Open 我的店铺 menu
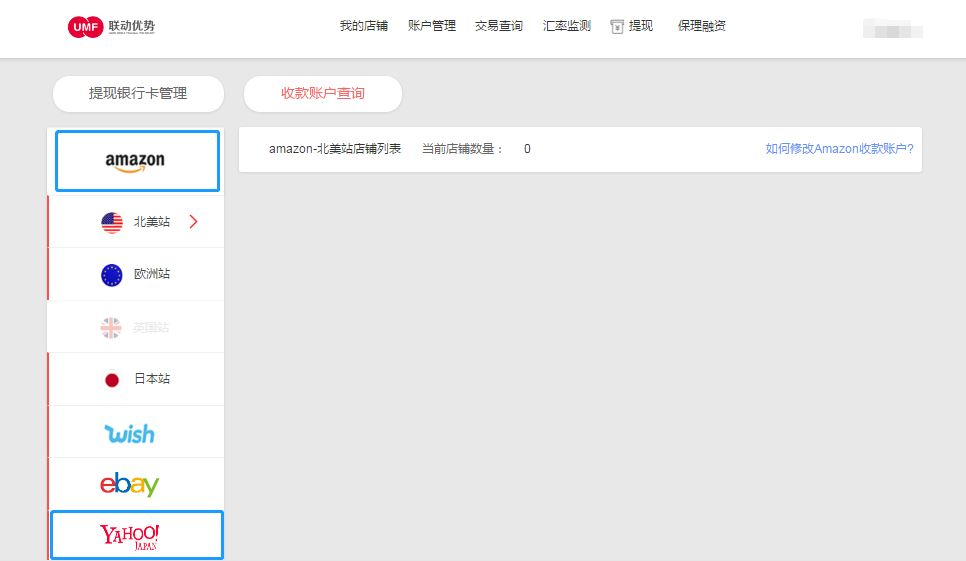This screenshot has height=561, width=966. pos(363,26)
